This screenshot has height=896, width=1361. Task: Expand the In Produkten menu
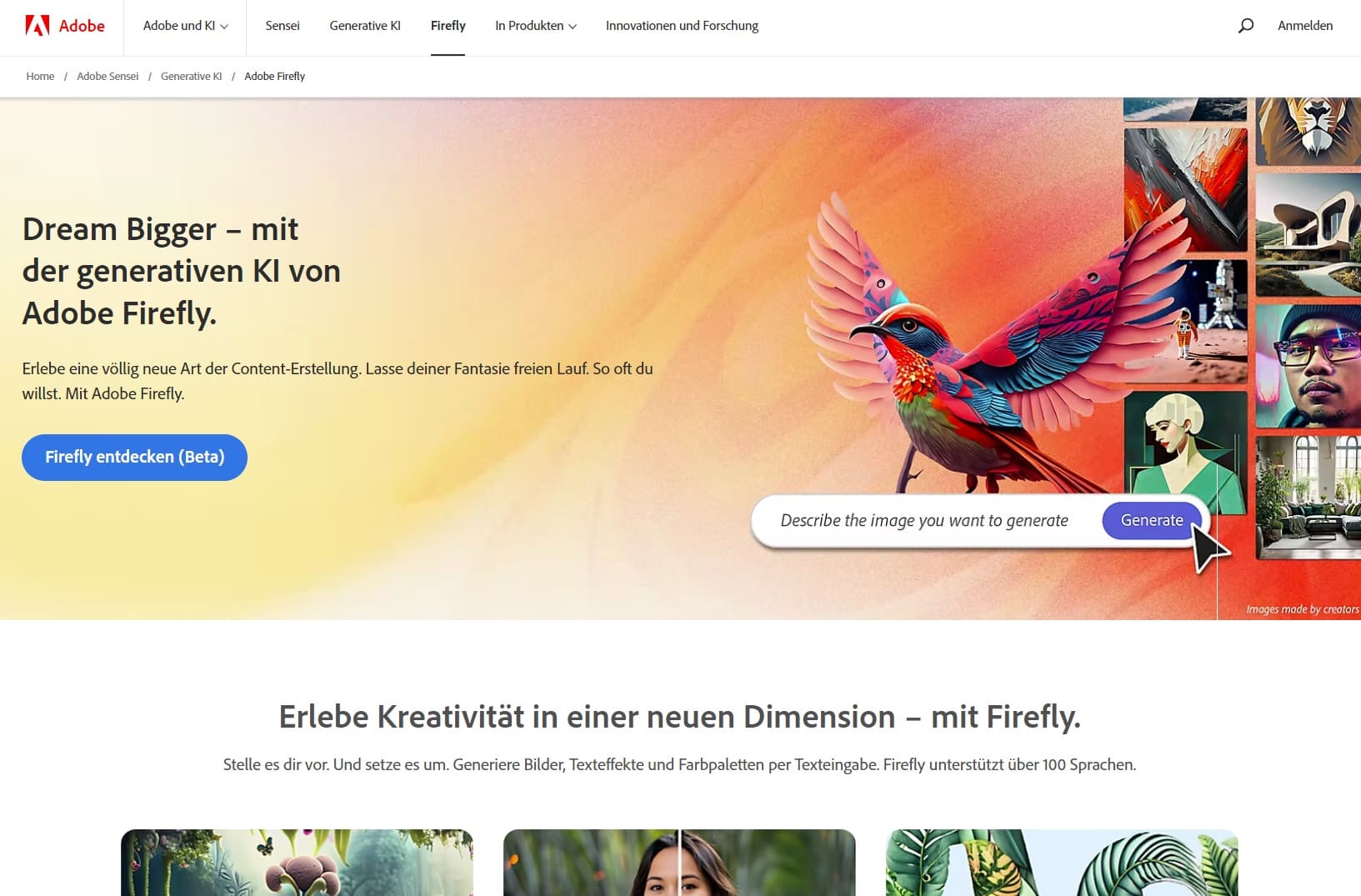535,26
